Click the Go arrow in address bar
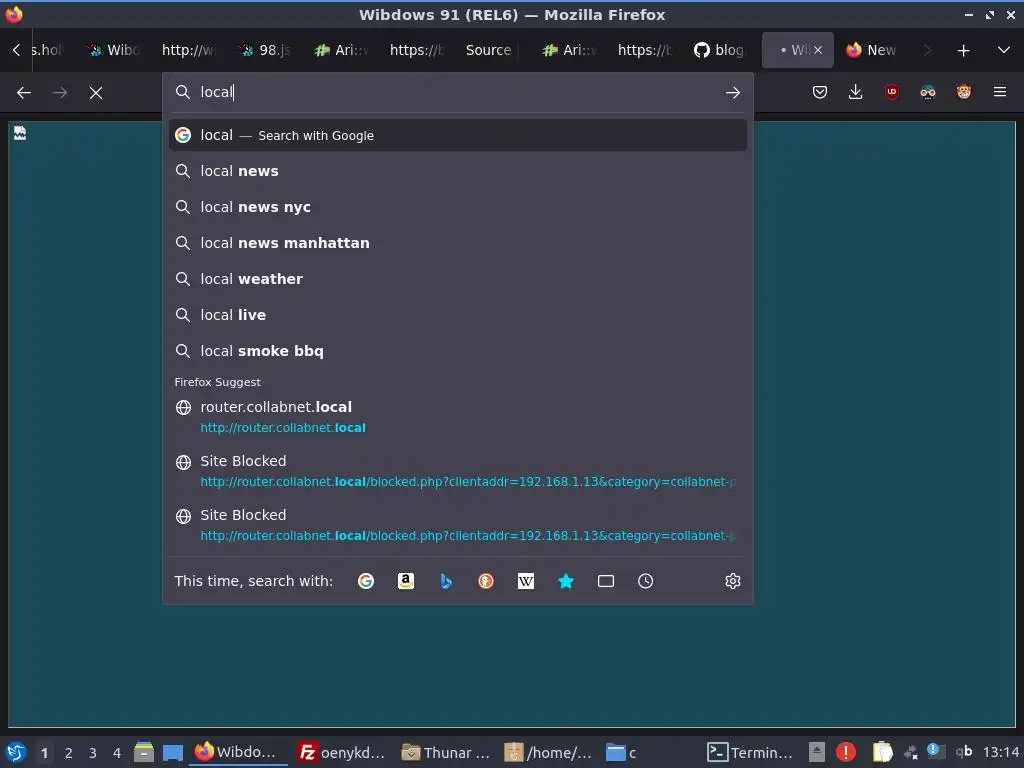Screen dimensions: 1024x768 [733, 93]
